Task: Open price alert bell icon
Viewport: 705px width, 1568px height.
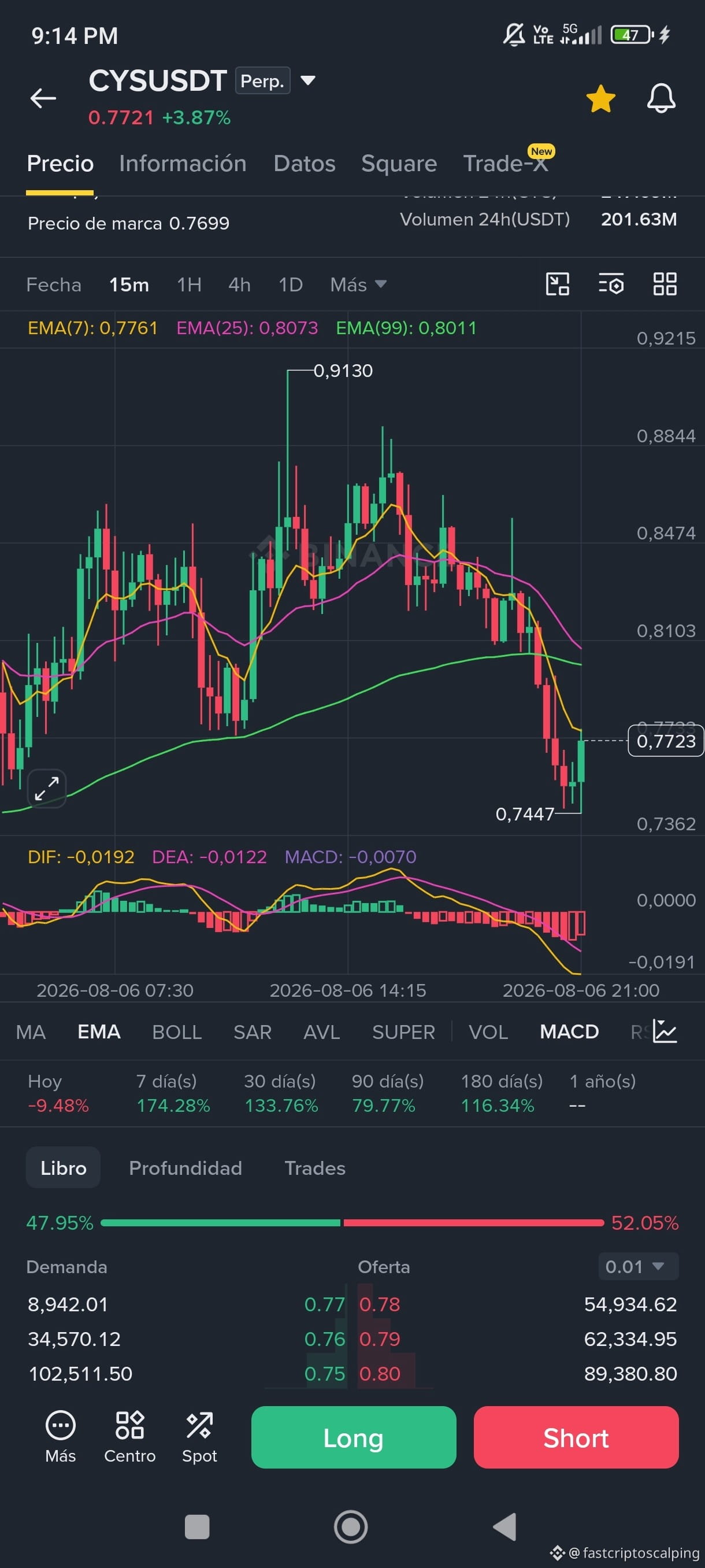Action: pyautogui.click(x=661, y=98)
